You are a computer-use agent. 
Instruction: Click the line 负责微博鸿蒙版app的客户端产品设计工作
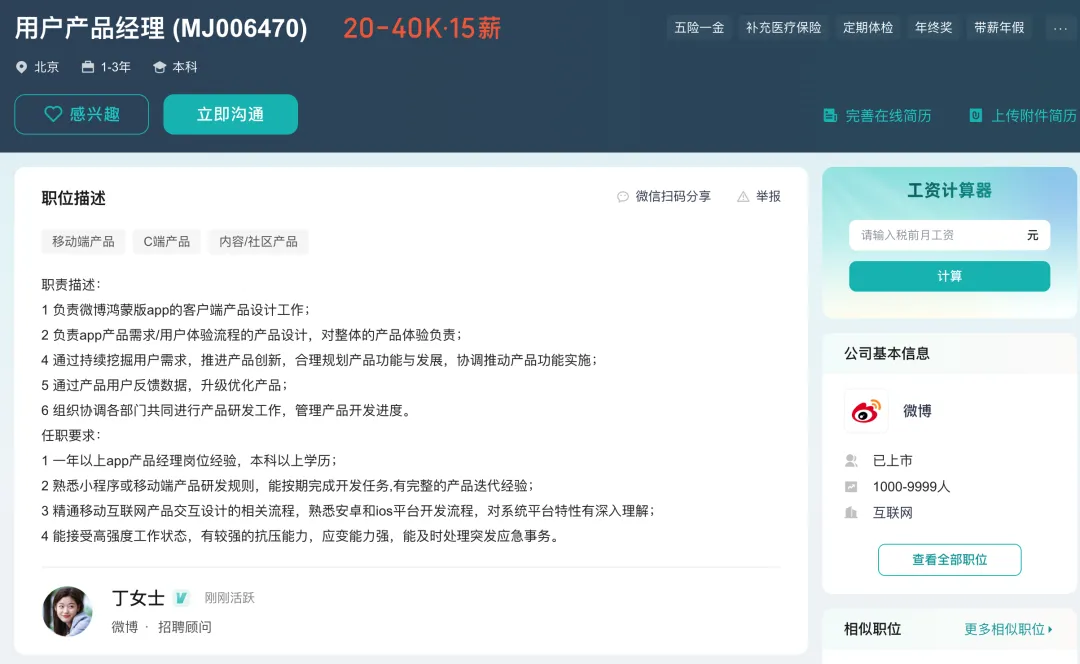(x=176, y=310)
